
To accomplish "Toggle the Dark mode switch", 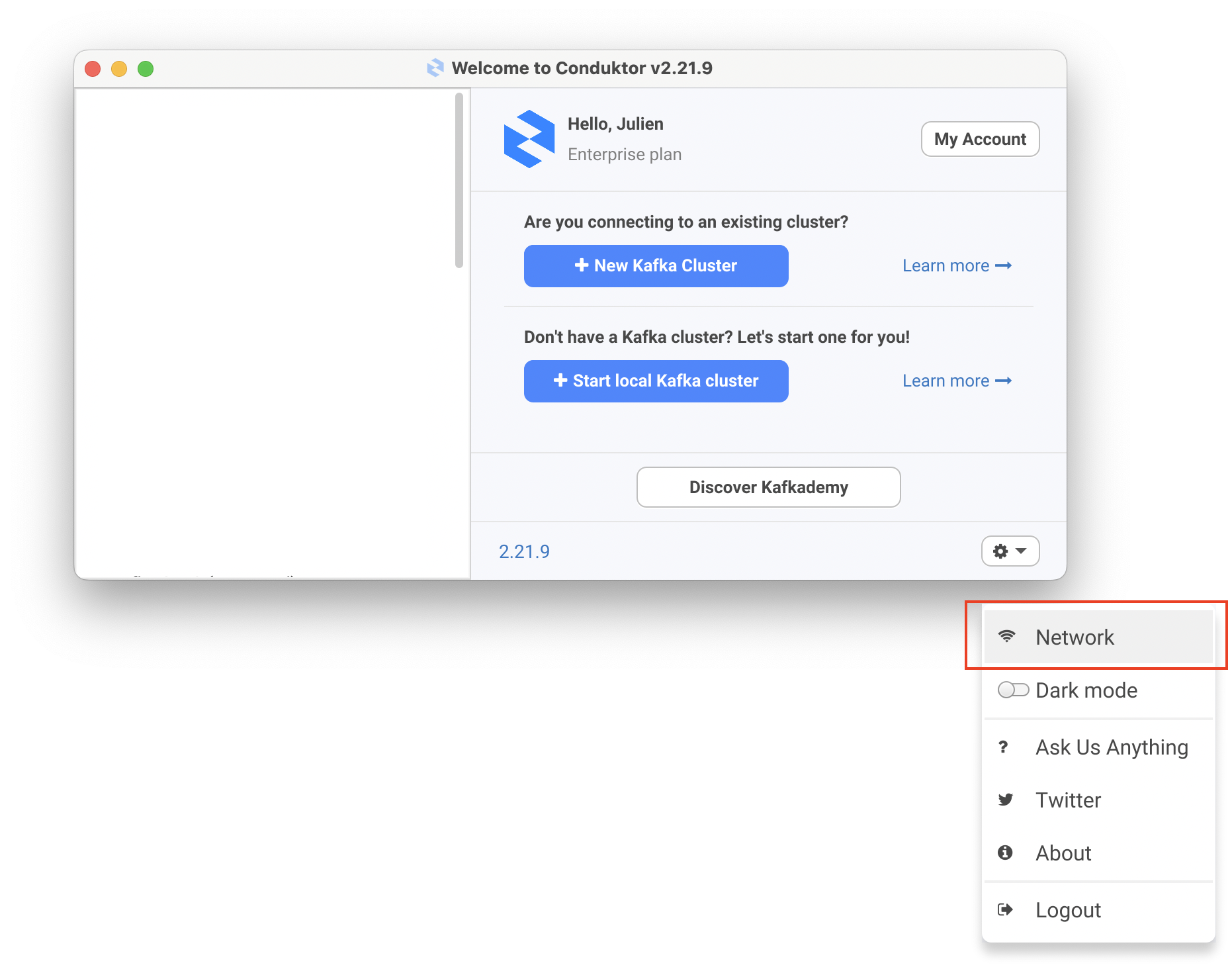I will click(x=1013, y=690).
